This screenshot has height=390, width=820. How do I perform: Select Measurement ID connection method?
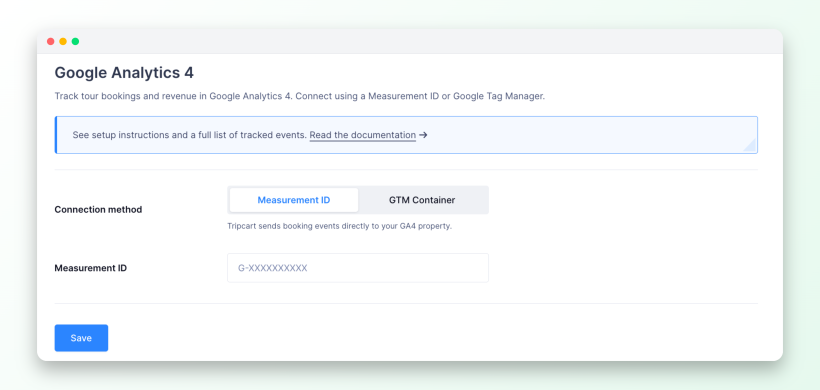pos(294,200)
